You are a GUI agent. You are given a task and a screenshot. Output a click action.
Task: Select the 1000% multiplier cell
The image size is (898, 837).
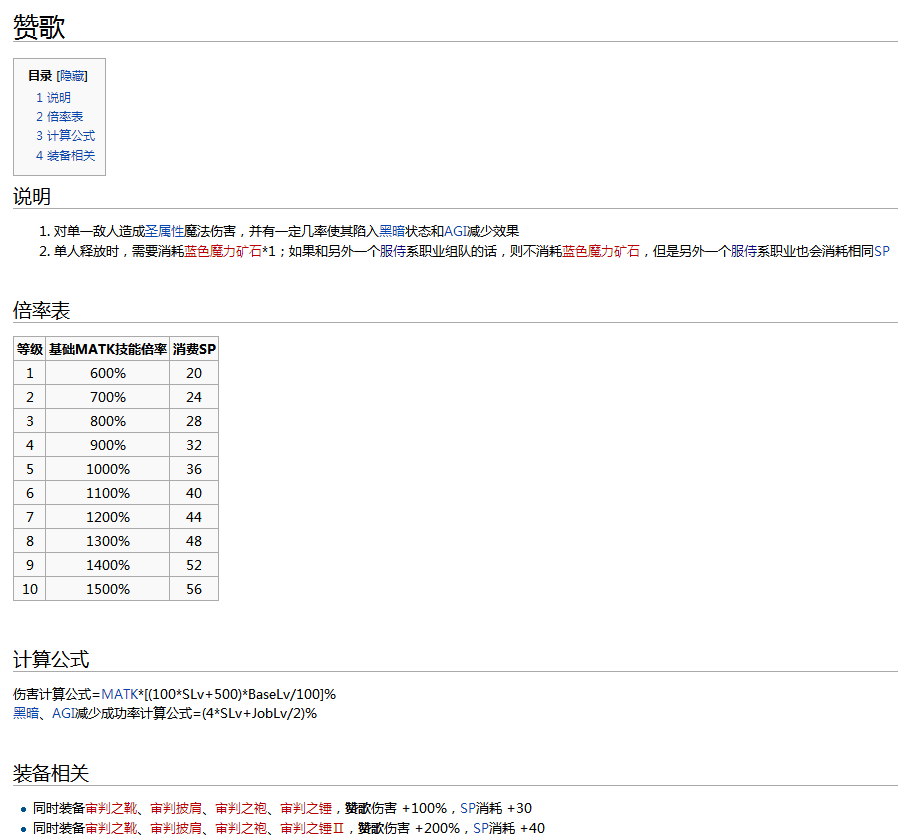[108, 469]
